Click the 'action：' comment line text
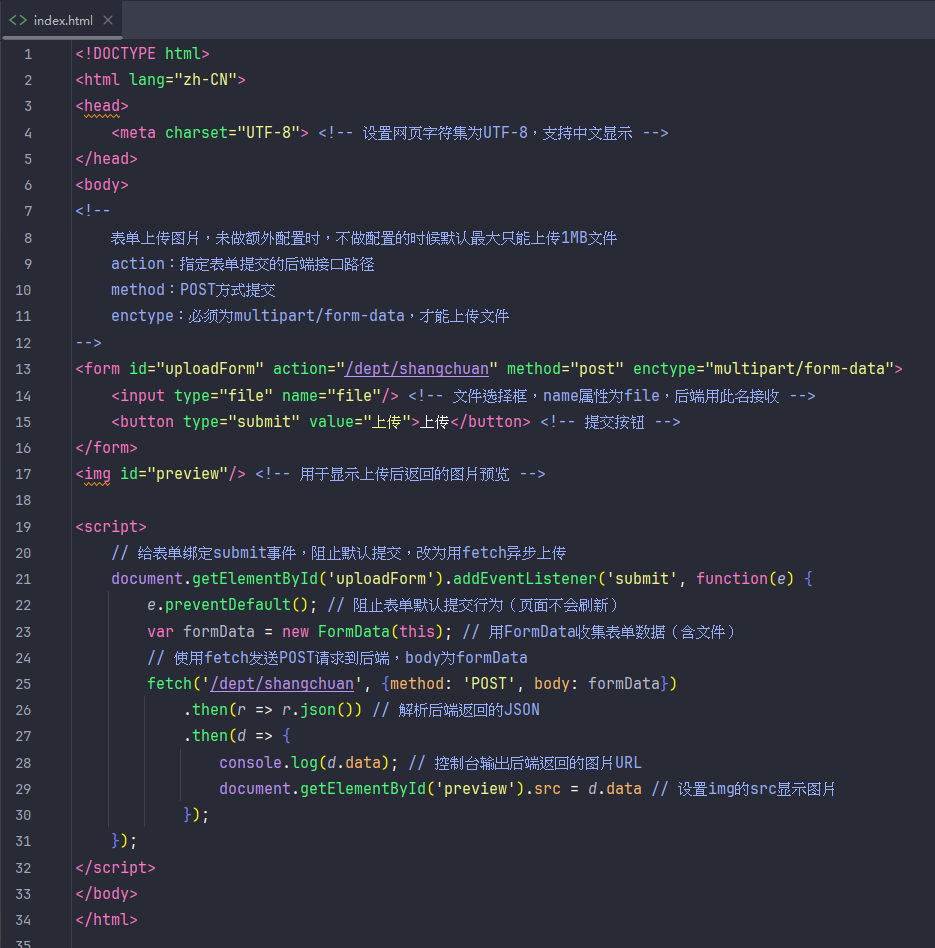The width and height of the screenshot is (935, 948). 243,264
